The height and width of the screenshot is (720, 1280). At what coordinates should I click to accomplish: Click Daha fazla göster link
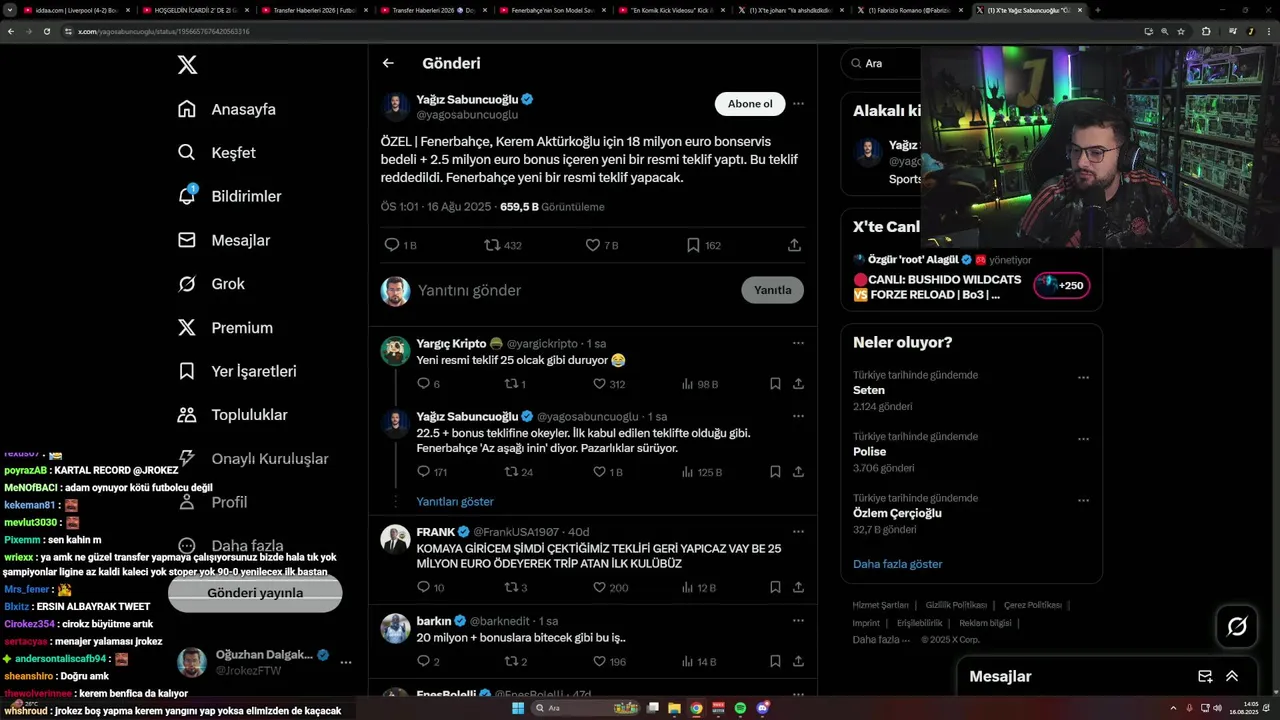click(897, 564)
